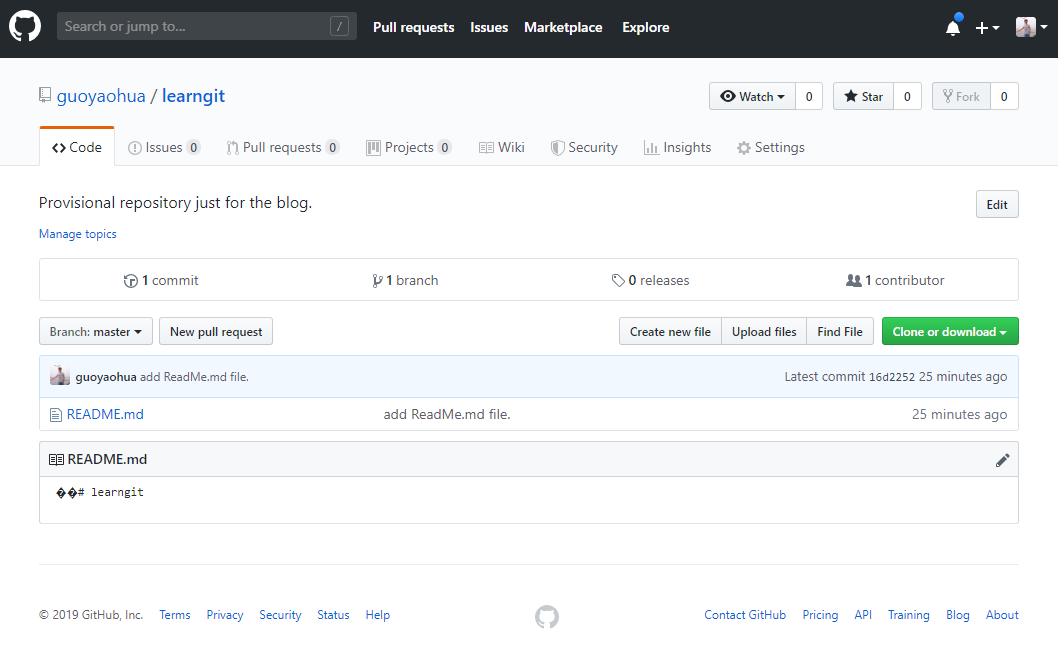Click the pencil icon to edit README.md

point(1002,460)
